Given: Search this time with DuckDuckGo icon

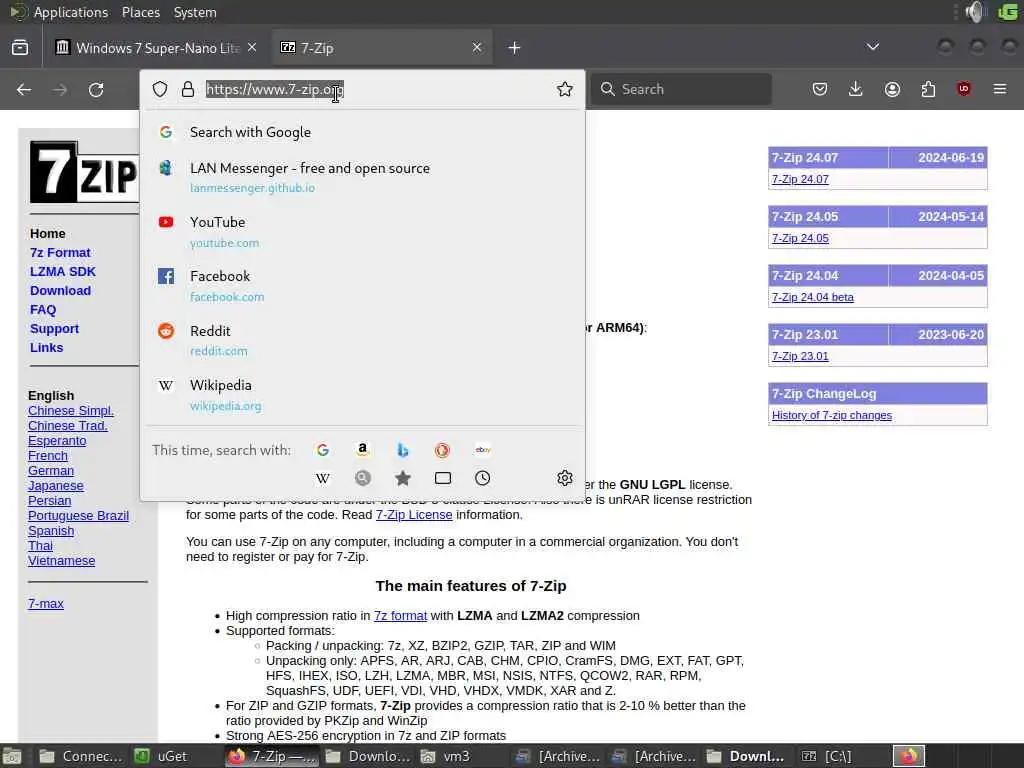Looking at the screenshot, I should 442,450.
